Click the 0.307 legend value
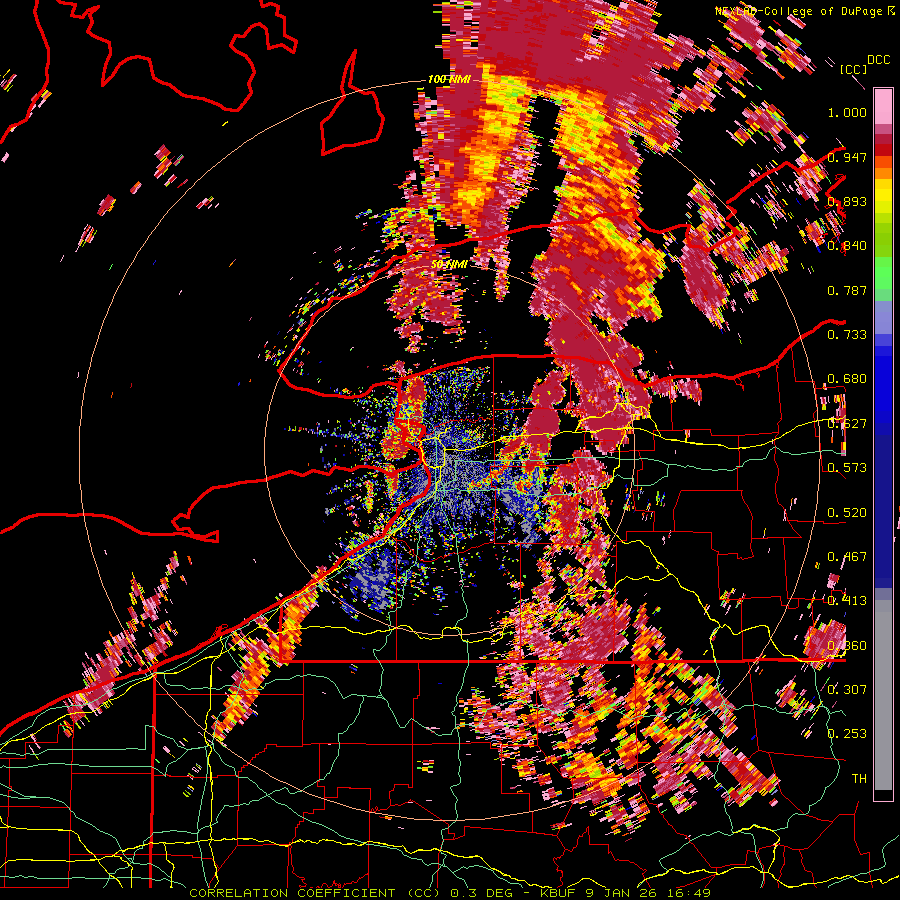Image resolution: width=900 pixels, height=900 pixels. point(847,689)
